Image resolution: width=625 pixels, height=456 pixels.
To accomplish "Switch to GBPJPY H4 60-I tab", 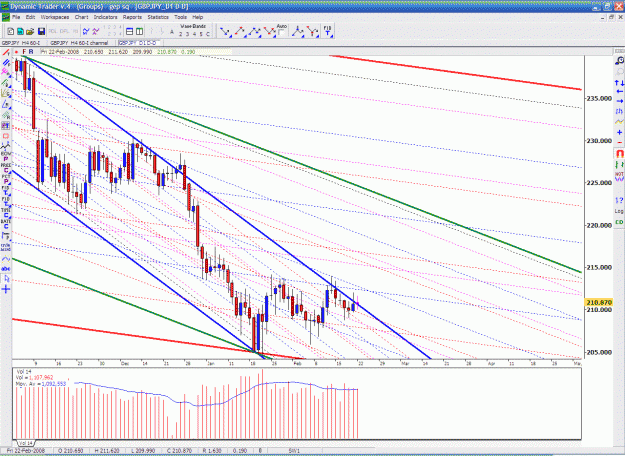I will tap(21, 43).
